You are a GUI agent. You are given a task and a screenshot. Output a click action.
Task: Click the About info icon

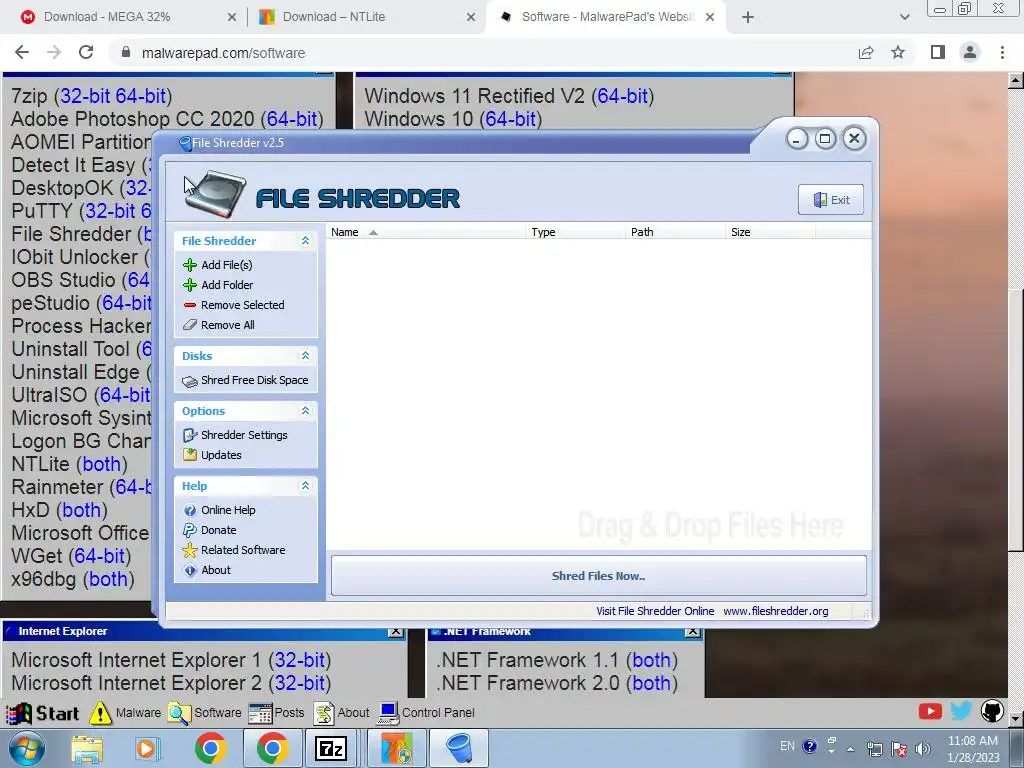[x=189, y=571]
